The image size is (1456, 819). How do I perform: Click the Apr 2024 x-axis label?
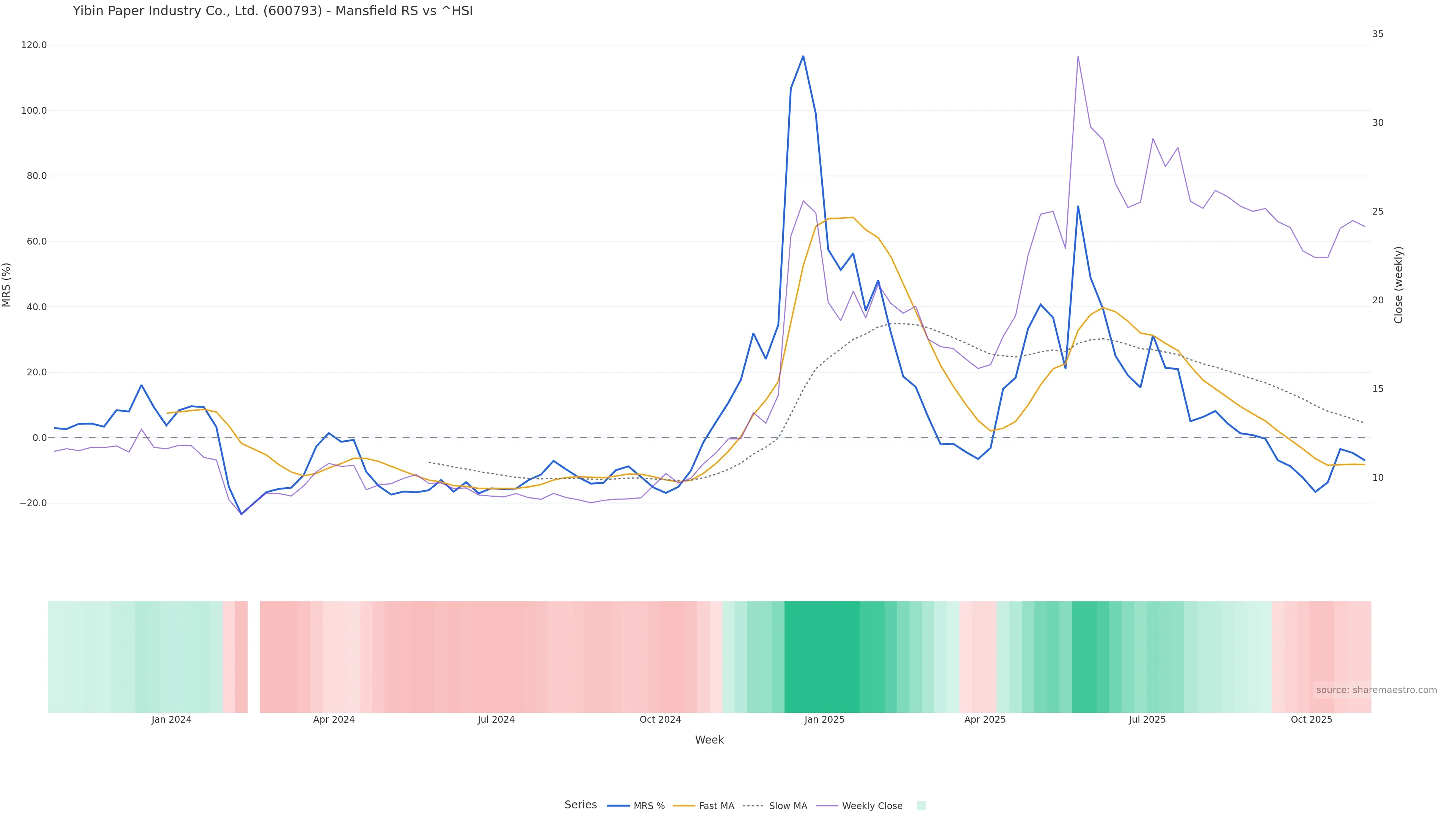[334, 720]
